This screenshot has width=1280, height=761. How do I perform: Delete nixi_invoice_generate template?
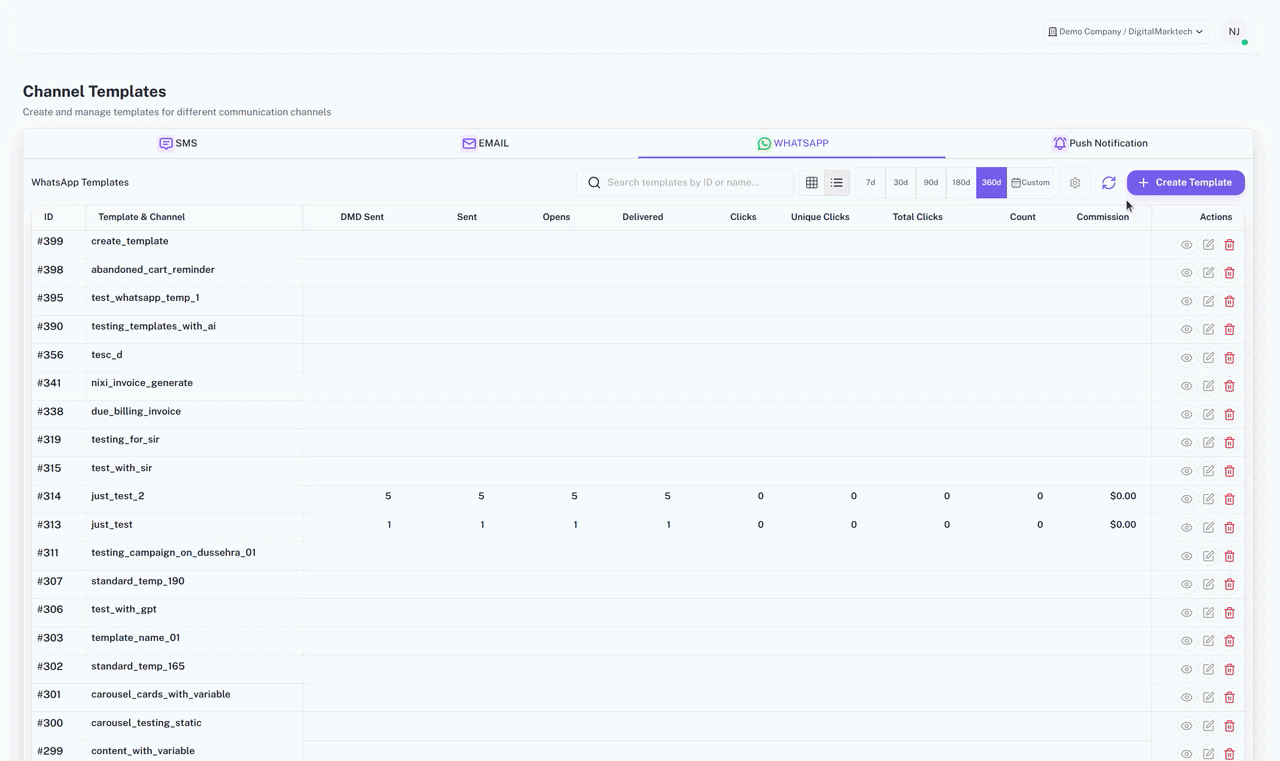pyautogui.click(x=1230, y=386)
